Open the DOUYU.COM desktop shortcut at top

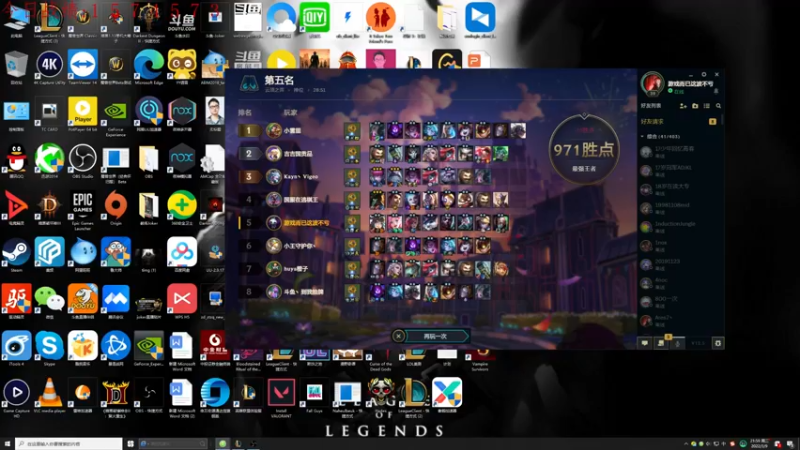coord(182,20)
